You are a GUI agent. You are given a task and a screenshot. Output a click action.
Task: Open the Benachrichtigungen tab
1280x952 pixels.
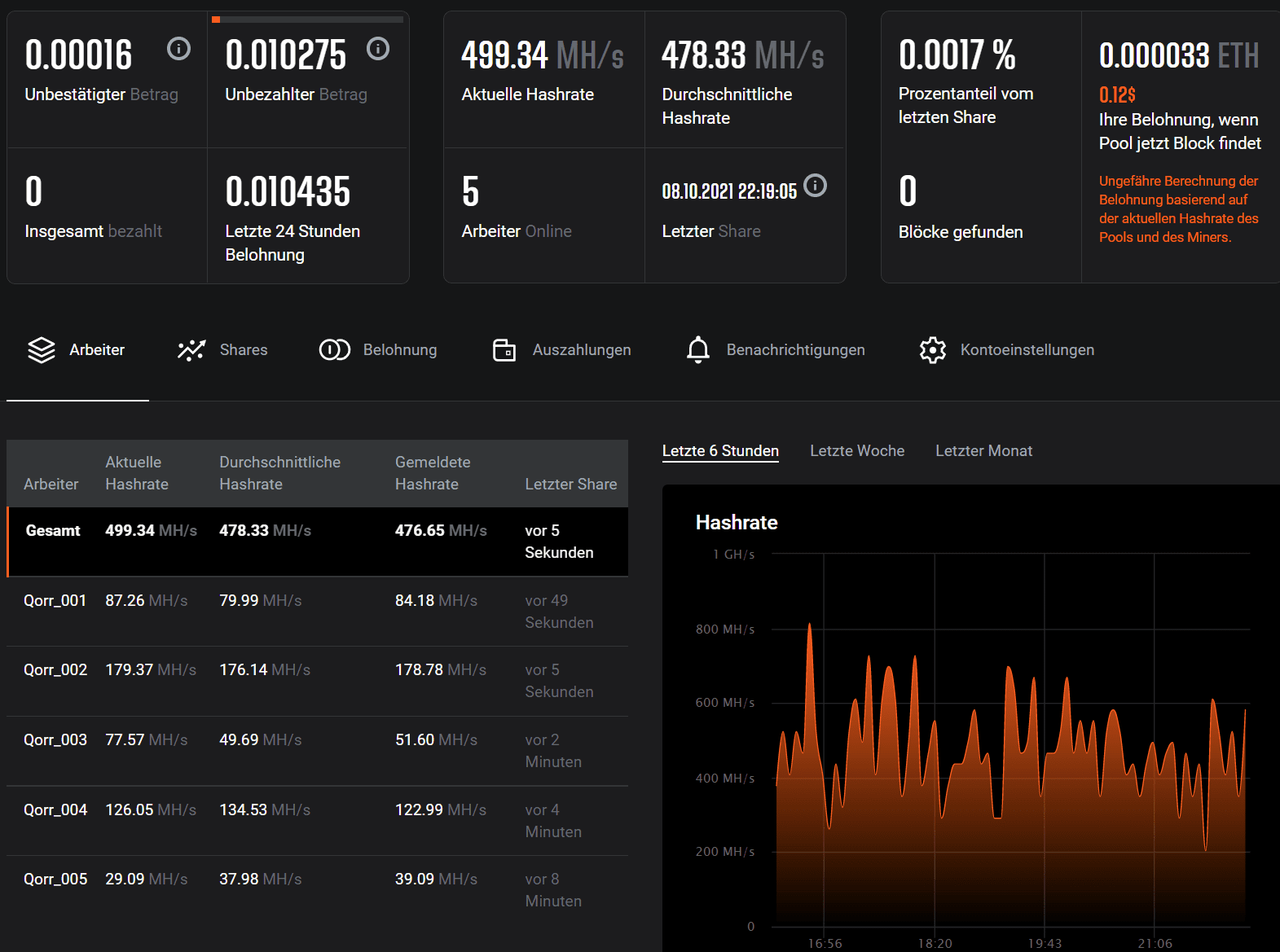(776, 350)
